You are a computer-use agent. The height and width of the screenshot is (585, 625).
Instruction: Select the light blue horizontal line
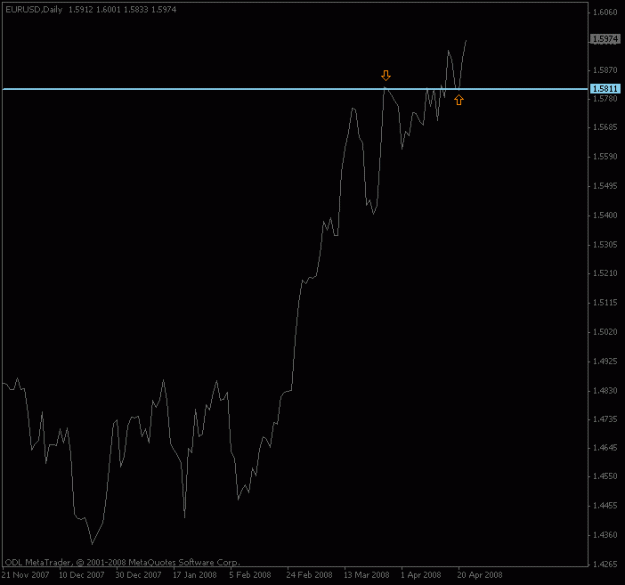click(295, 89)
